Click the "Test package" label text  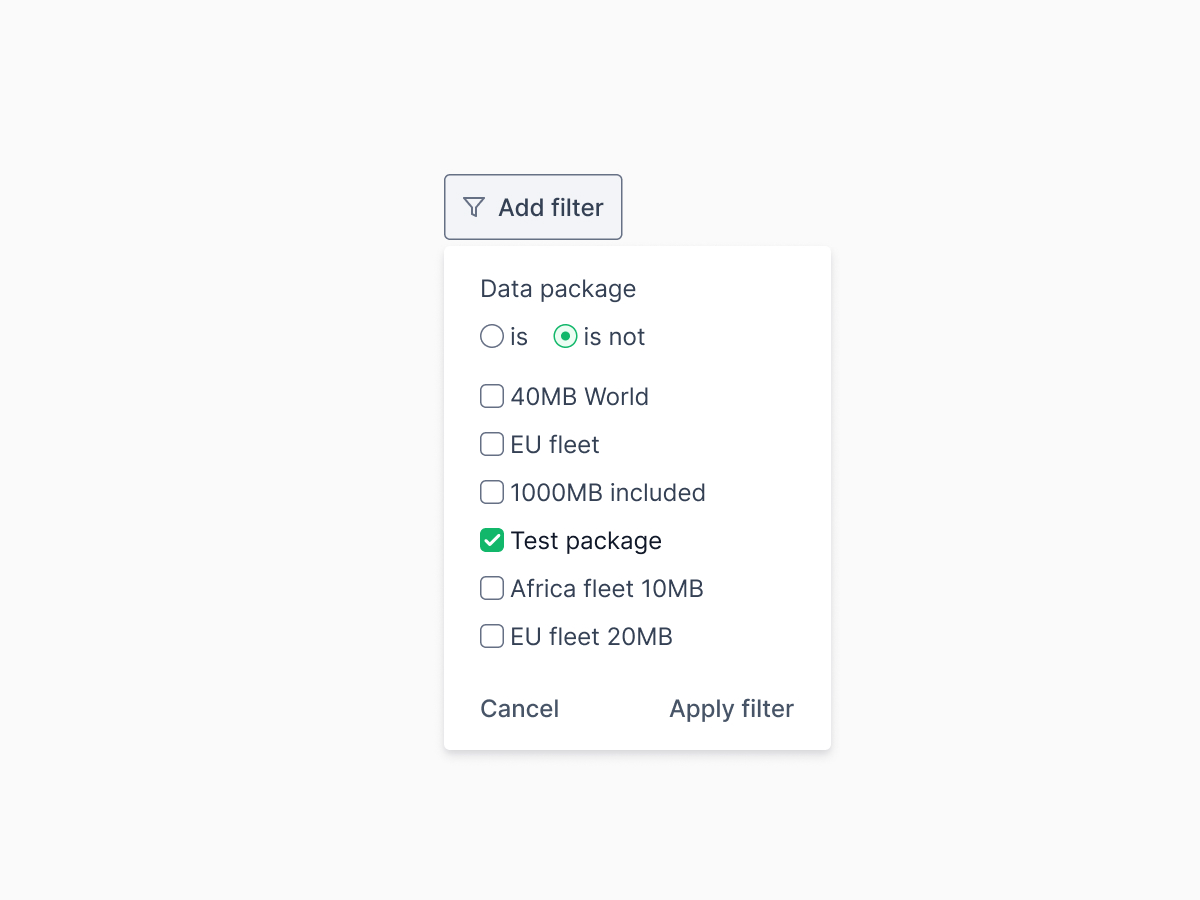tap(586, 541)
